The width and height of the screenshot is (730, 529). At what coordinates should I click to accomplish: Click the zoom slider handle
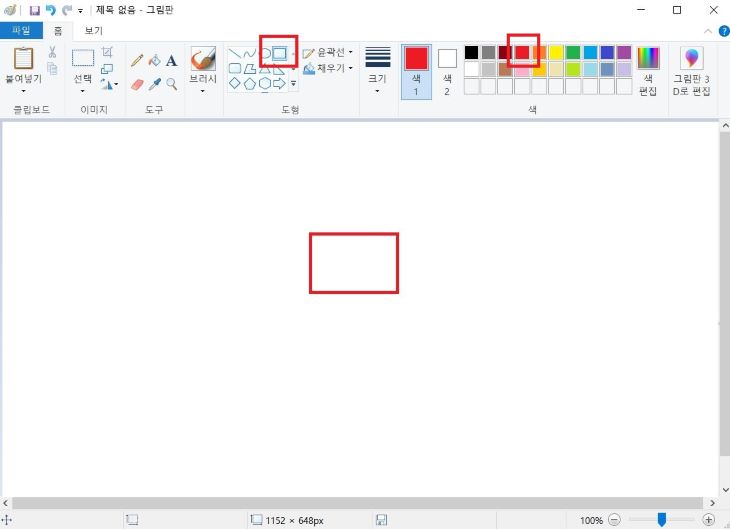point(662,519)
